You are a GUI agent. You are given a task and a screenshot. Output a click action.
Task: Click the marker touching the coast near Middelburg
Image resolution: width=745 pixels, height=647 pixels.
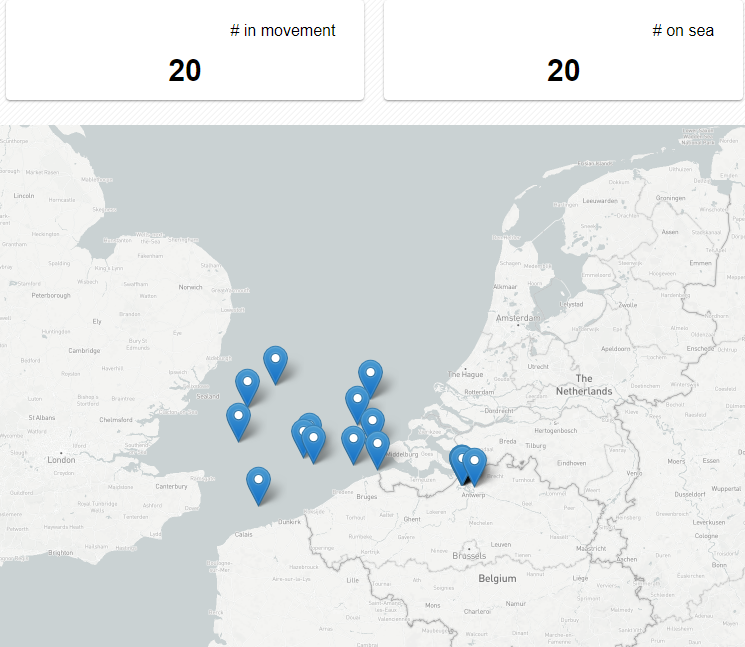tap(377, 447)
